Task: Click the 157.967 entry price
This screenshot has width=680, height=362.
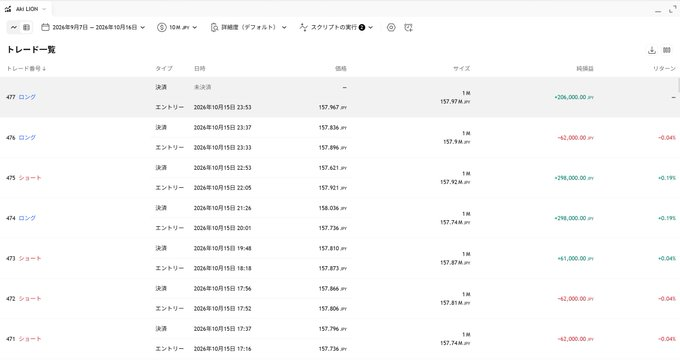Action: point(333,107)
